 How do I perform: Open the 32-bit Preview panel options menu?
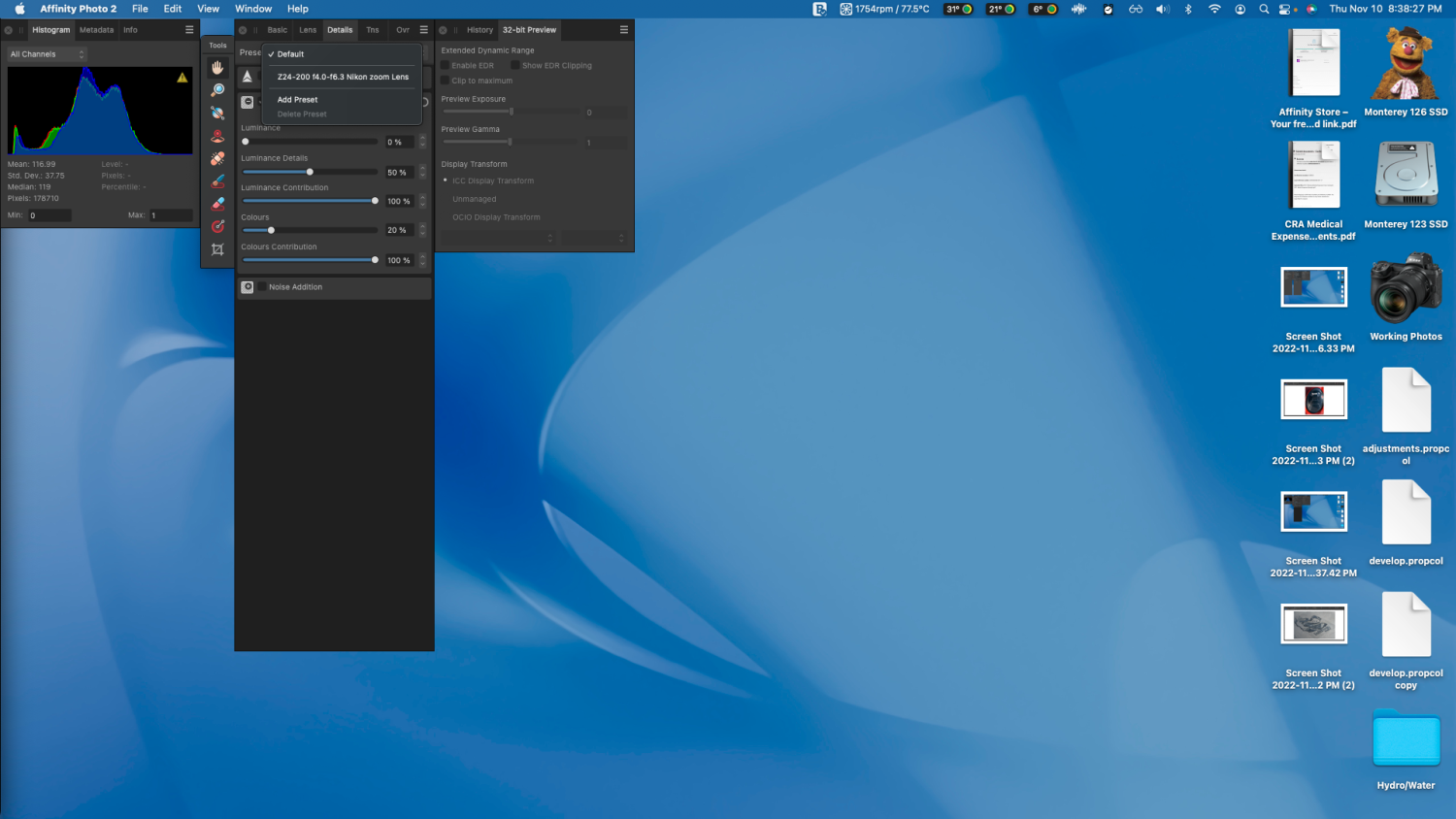(623, 30)
